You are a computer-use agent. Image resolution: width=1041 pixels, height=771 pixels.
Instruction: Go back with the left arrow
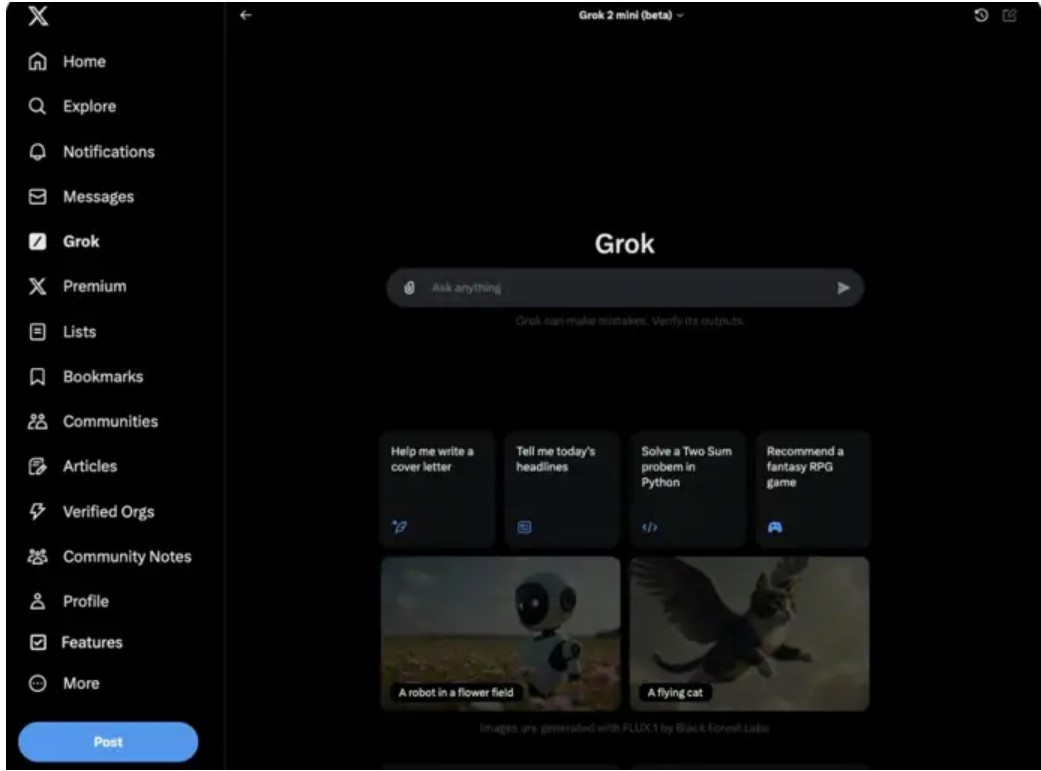click(x=246, y=15)
